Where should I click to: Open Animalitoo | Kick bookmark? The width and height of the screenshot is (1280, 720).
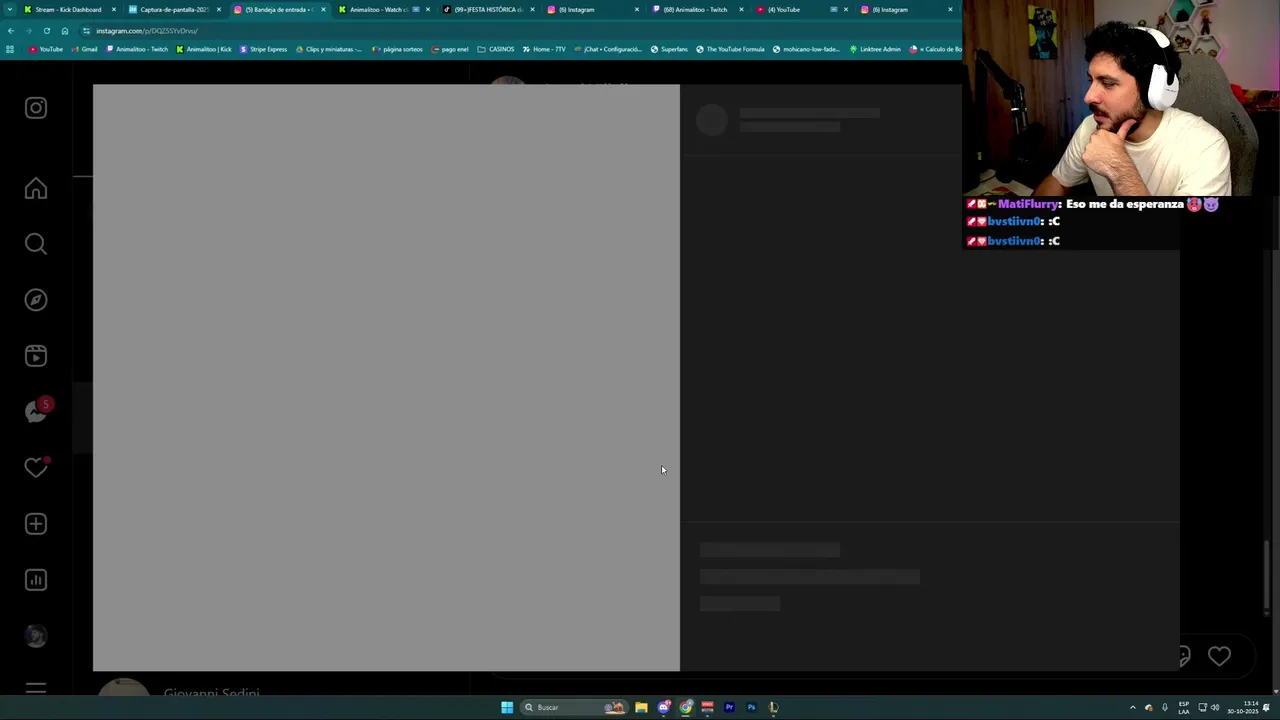click(204, 49)
